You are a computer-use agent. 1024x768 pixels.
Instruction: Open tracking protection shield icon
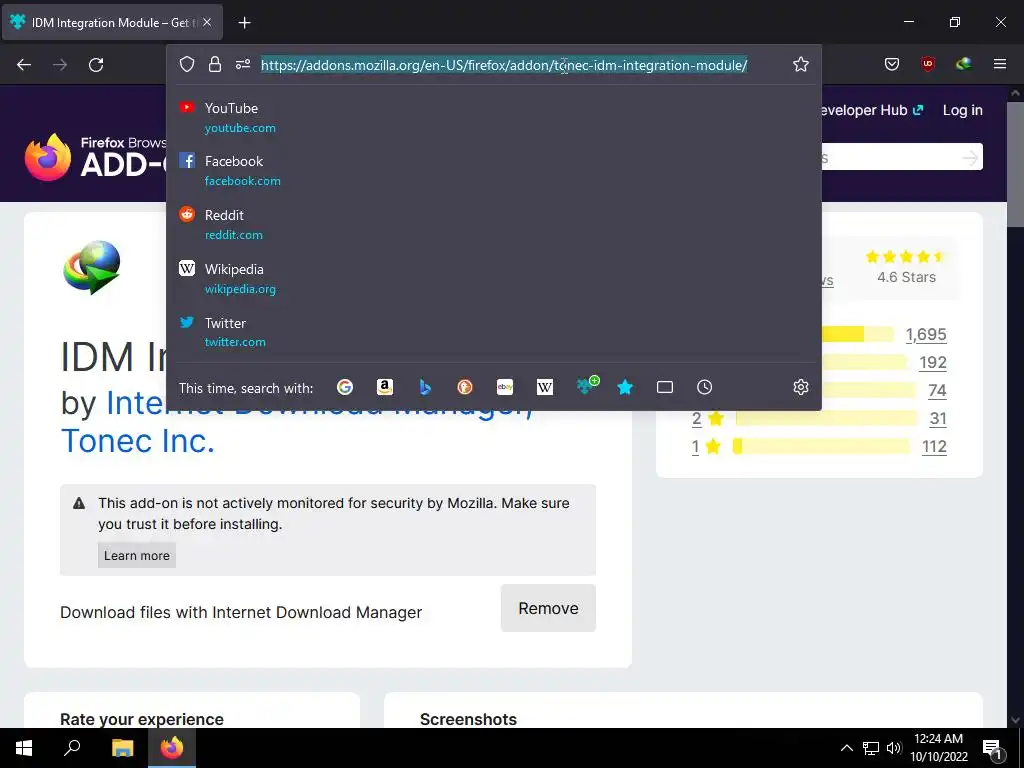pyautogui.click(x=187, y=64)
